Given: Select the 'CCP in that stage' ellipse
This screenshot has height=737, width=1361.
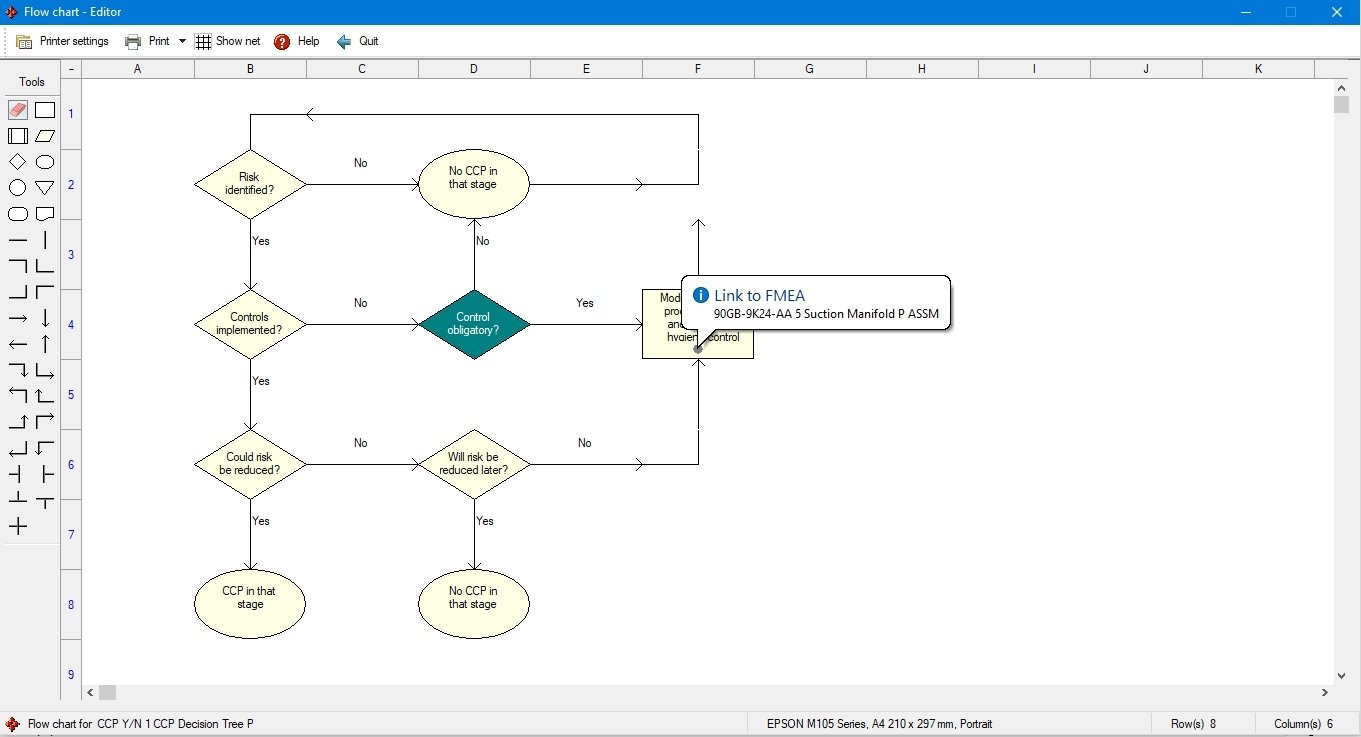Looking at the screenshot, I should [x=250, y=604].
